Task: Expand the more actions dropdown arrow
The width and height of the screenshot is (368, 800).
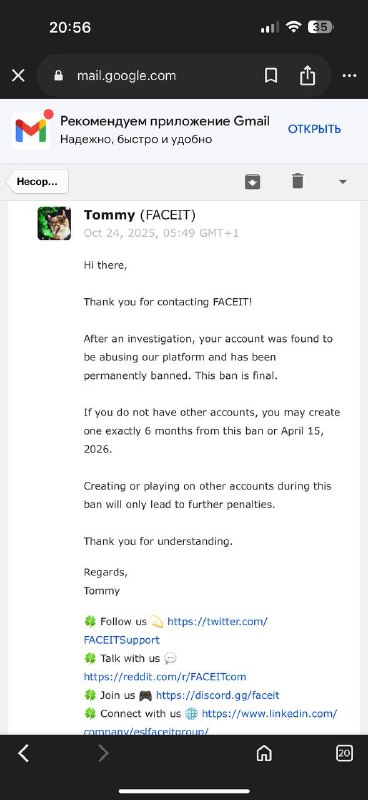Action: pos(343,182)
